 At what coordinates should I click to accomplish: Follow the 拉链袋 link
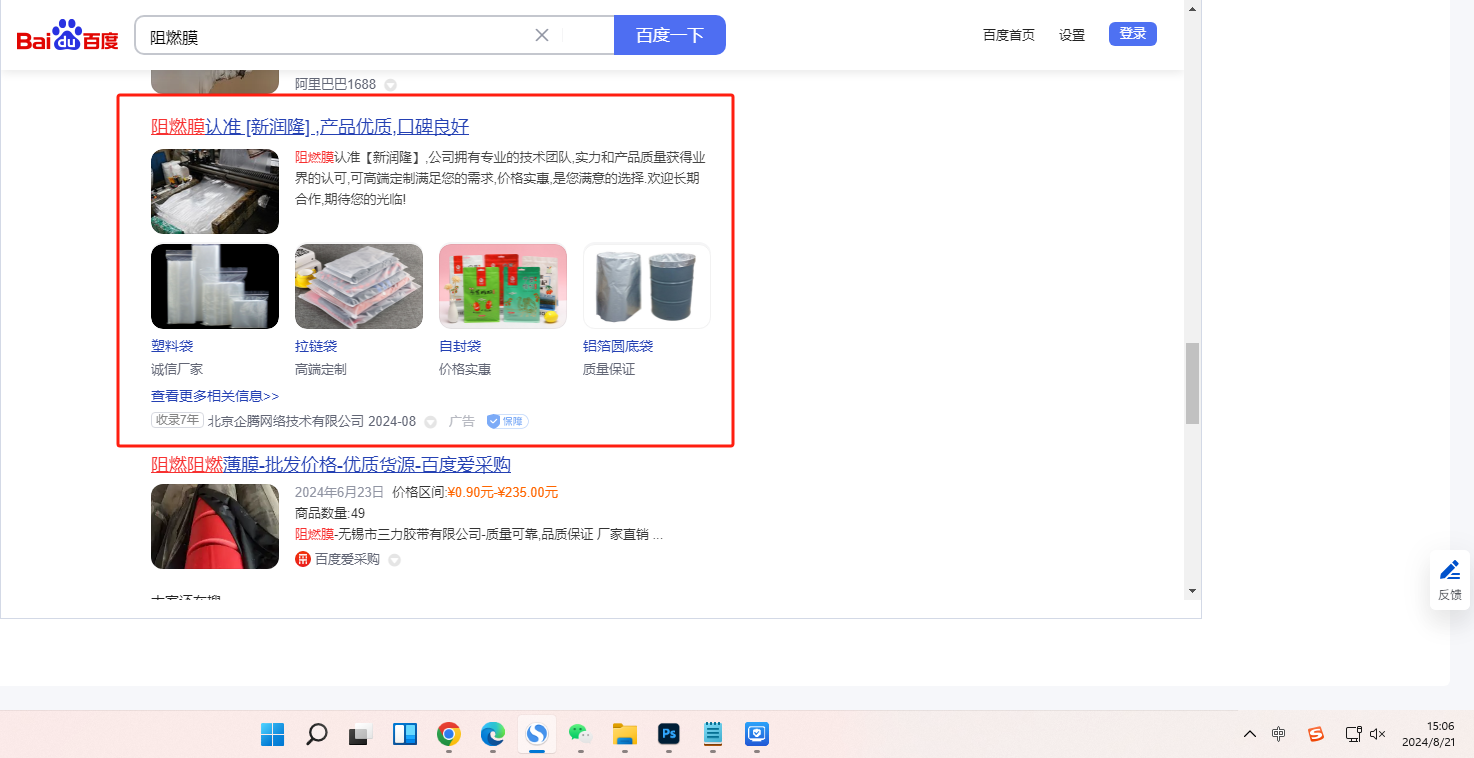click(x=316, y=346)
